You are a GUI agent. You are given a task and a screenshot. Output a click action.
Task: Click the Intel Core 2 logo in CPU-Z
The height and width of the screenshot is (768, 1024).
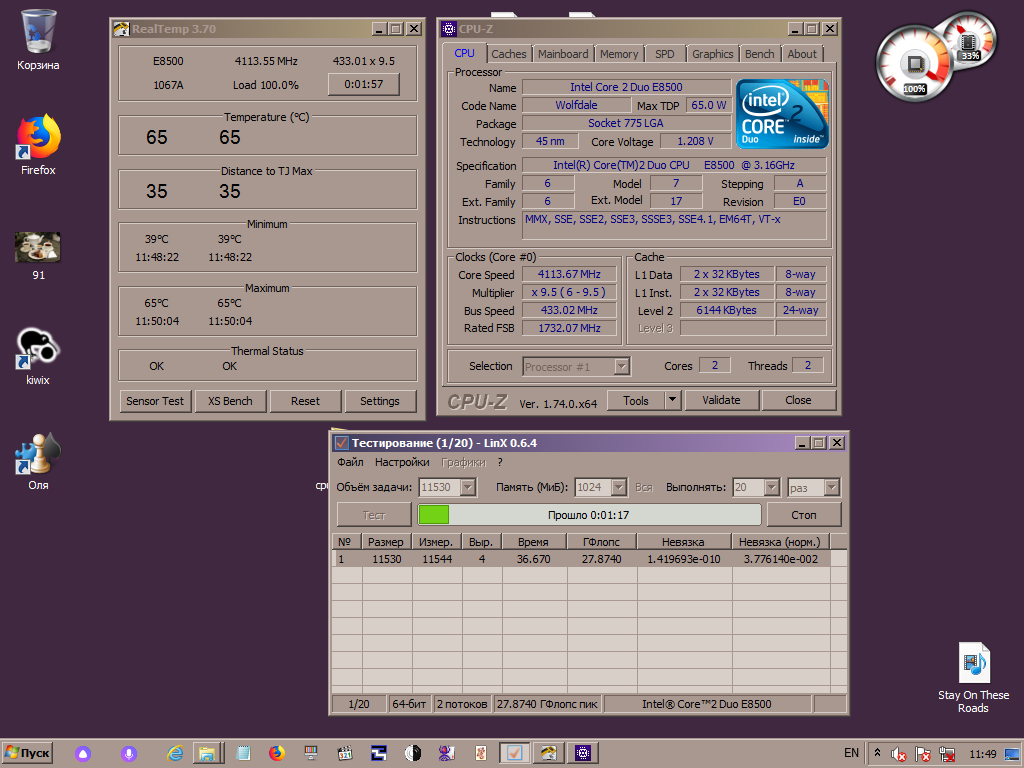(x=782, y=114)
